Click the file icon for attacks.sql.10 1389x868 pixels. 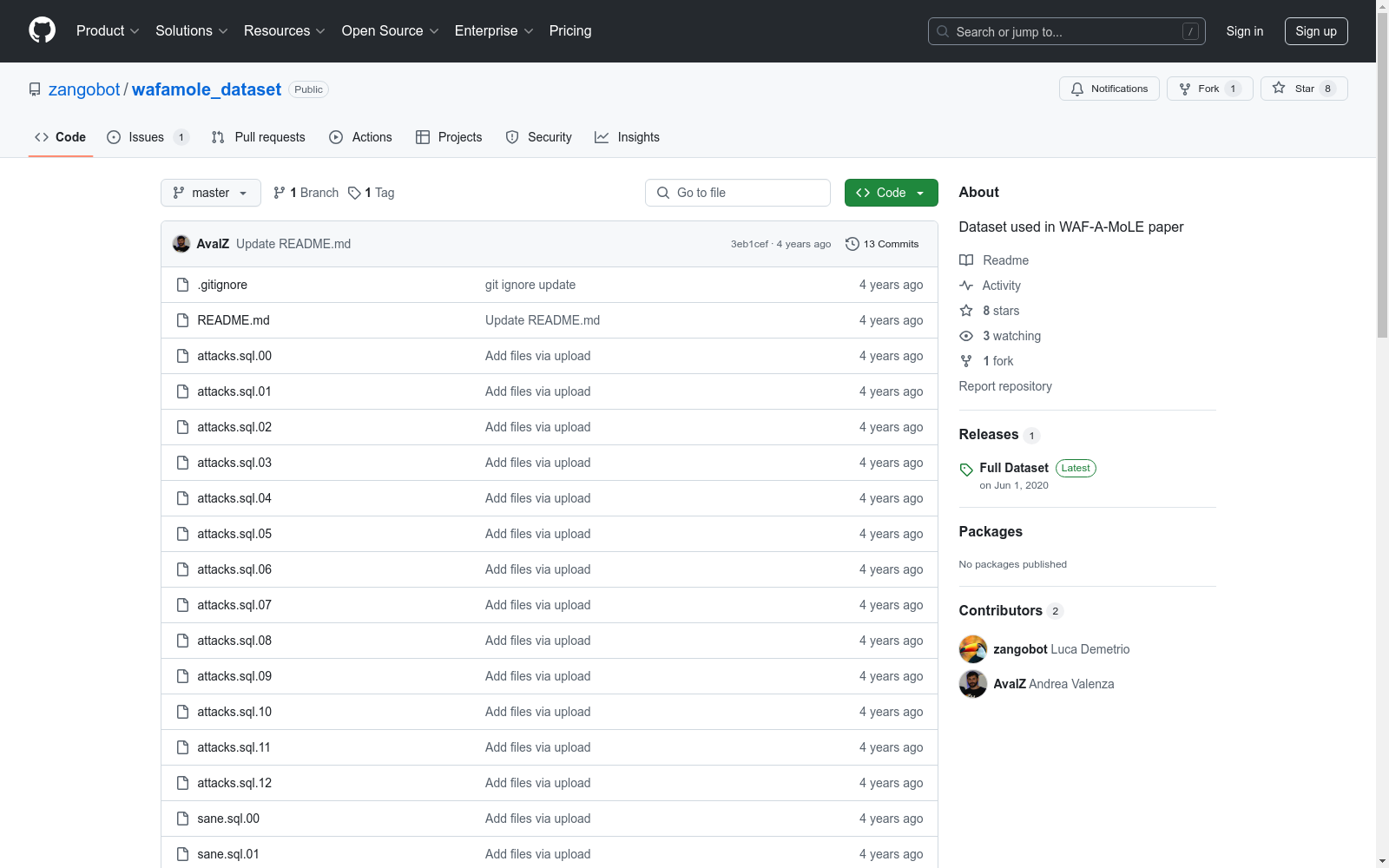coord(182,712)
